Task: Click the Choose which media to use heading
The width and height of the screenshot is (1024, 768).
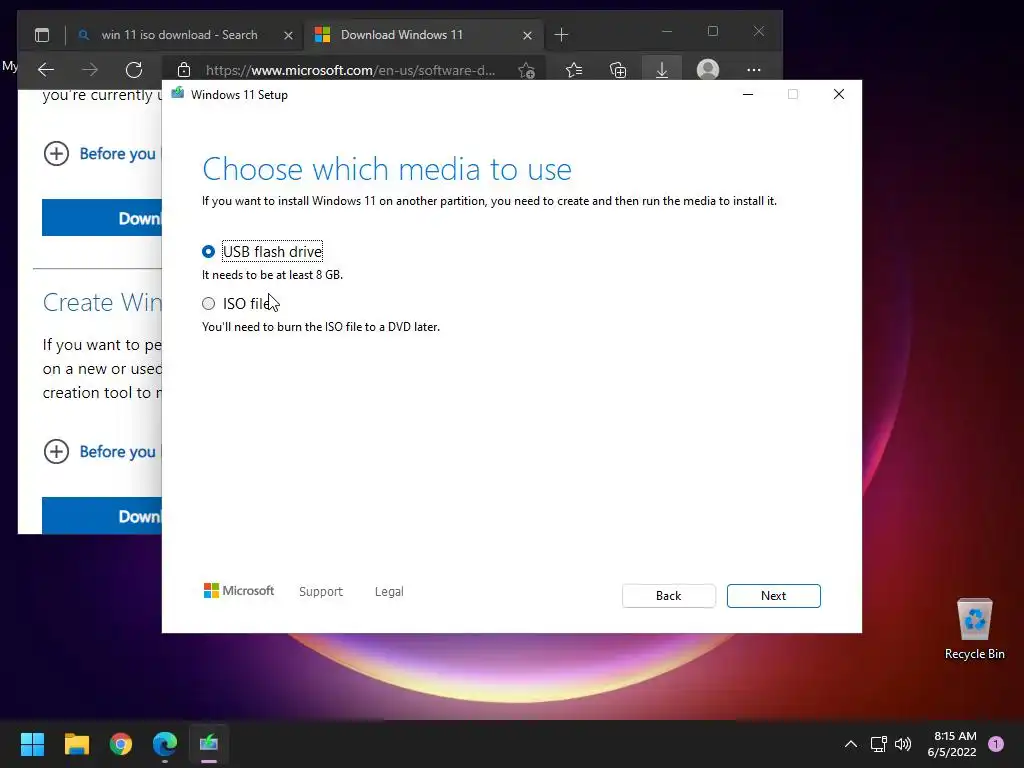Action: pos(387,169)
